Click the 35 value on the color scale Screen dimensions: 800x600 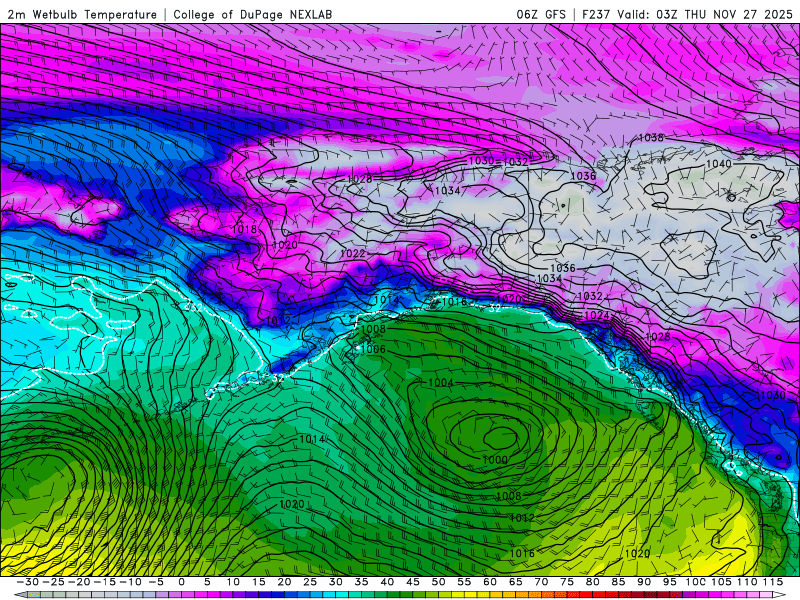coord(361,582)
